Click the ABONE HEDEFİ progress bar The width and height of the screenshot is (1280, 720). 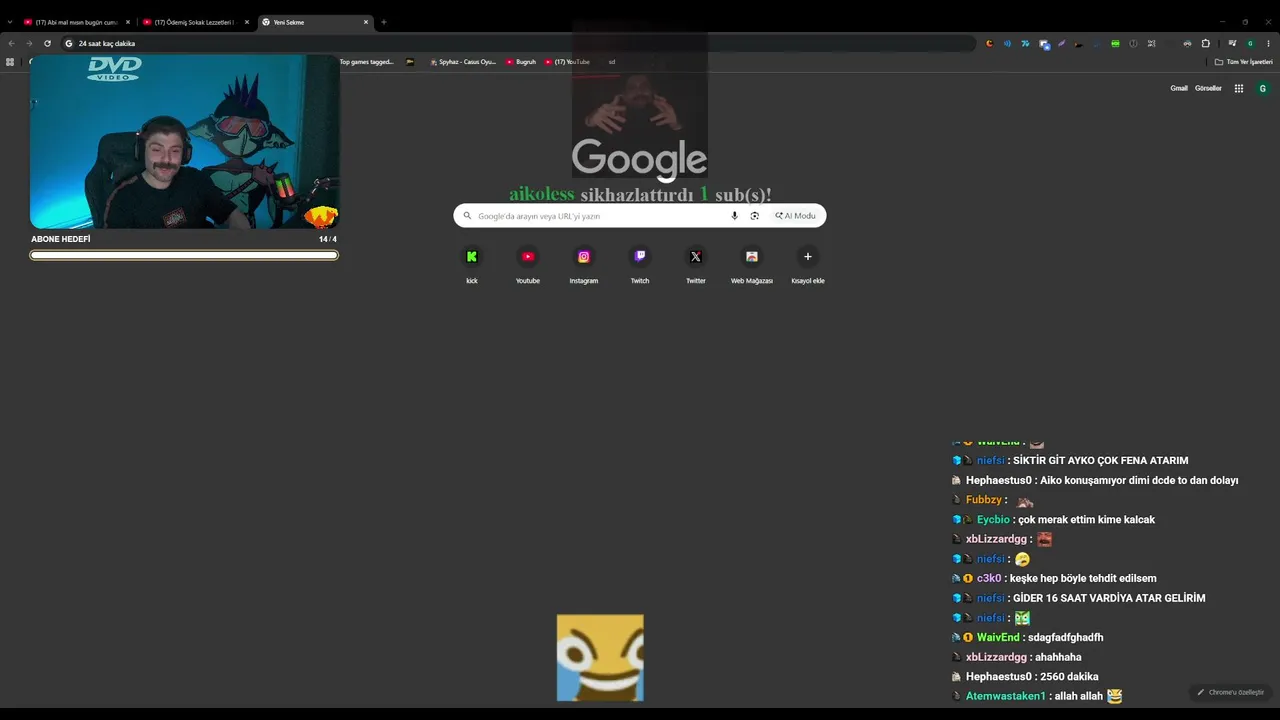coord(184,255)
